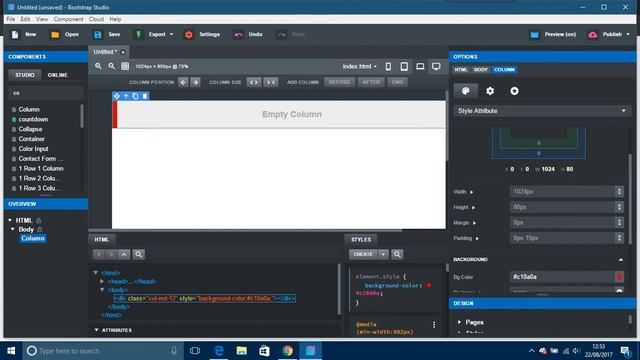Viewport: 640px width, 360px height.
Task: Add a column After
Action: (x=371, y=82)
